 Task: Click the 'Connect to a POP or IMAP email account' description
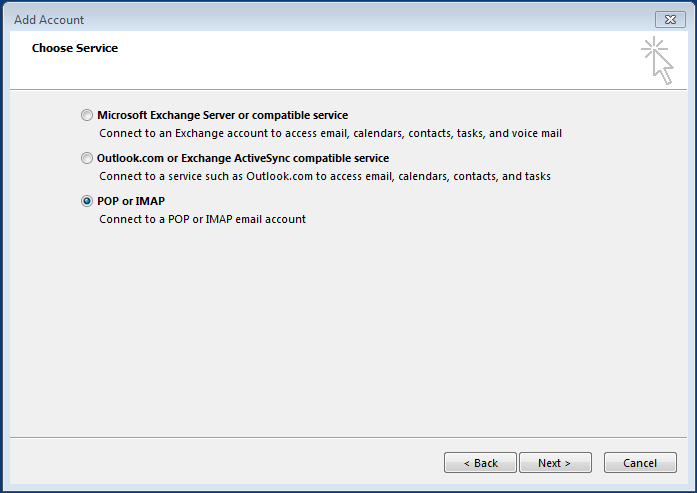pyautogui.click(x=202, y=219)
